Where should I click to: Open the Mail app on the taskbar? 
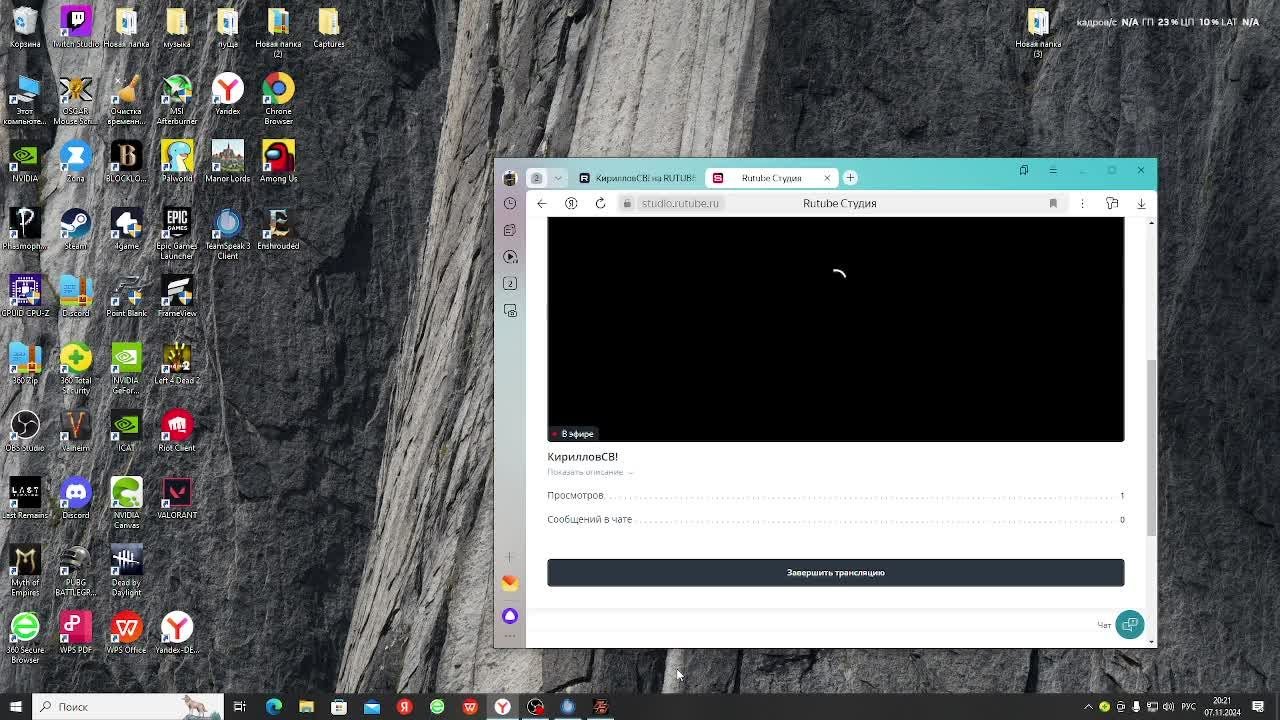click(x=371, y=707)
